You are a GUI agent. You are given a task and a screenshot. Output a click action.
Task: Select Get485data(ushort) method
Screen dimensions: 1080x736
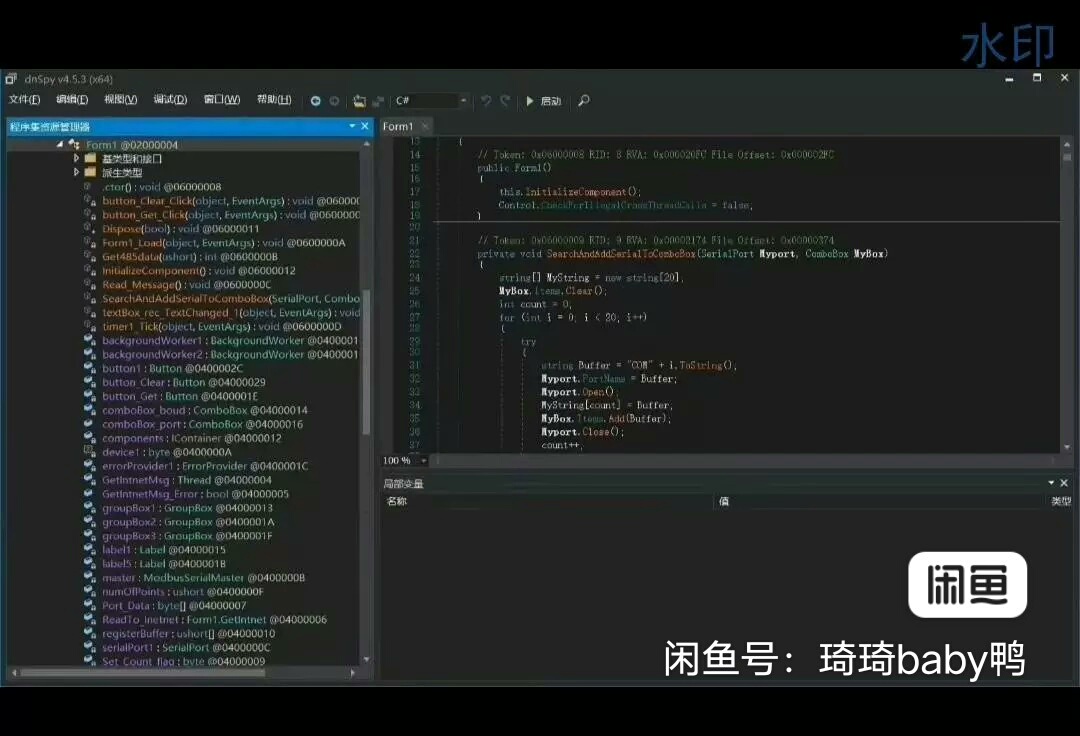click(189, 257)
